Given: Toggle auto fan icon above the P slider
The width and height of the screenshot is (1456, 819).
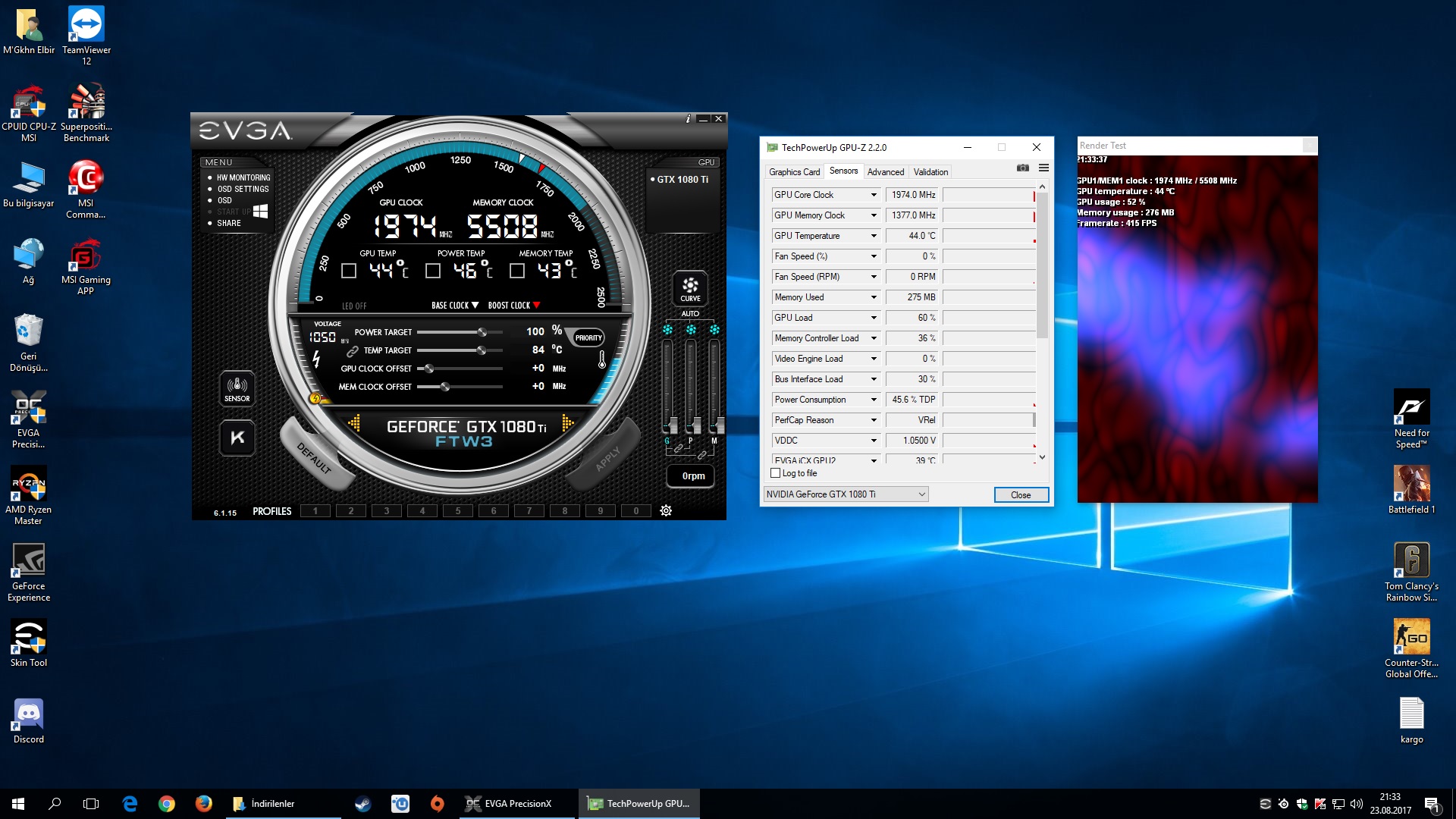Looking at the screenshot, I should pos(691,330).
